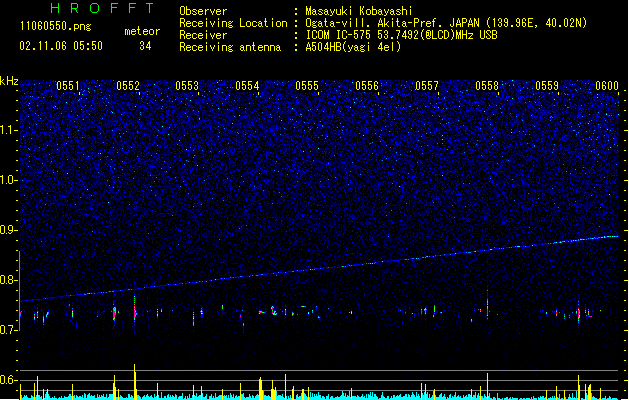Click the 0557 time marker
This screenshot has width=629, height=400.
(427, 86)
